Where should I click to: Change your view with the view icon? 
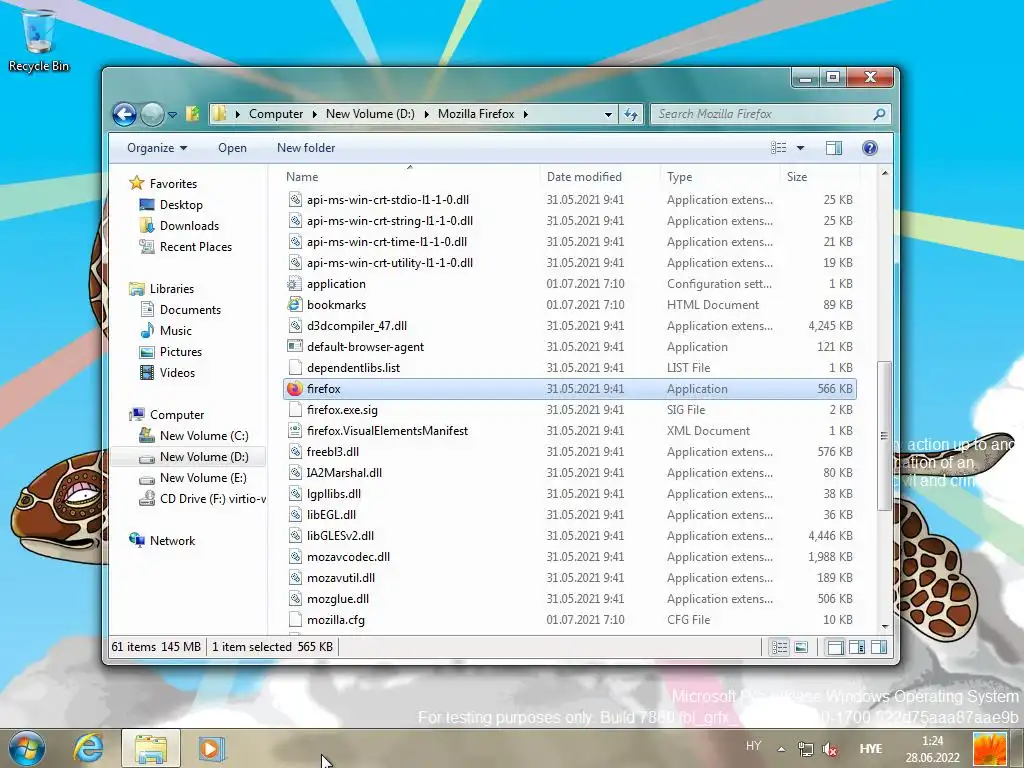(778, 148)
